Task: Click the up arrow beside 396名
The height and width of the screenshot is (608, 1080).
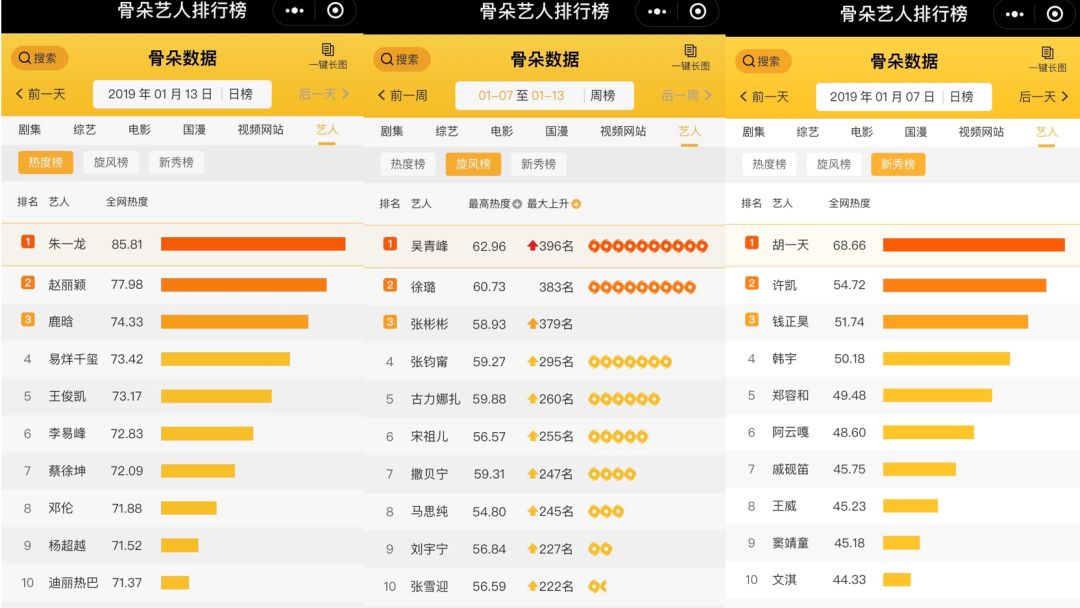Action: click(532, 246)
